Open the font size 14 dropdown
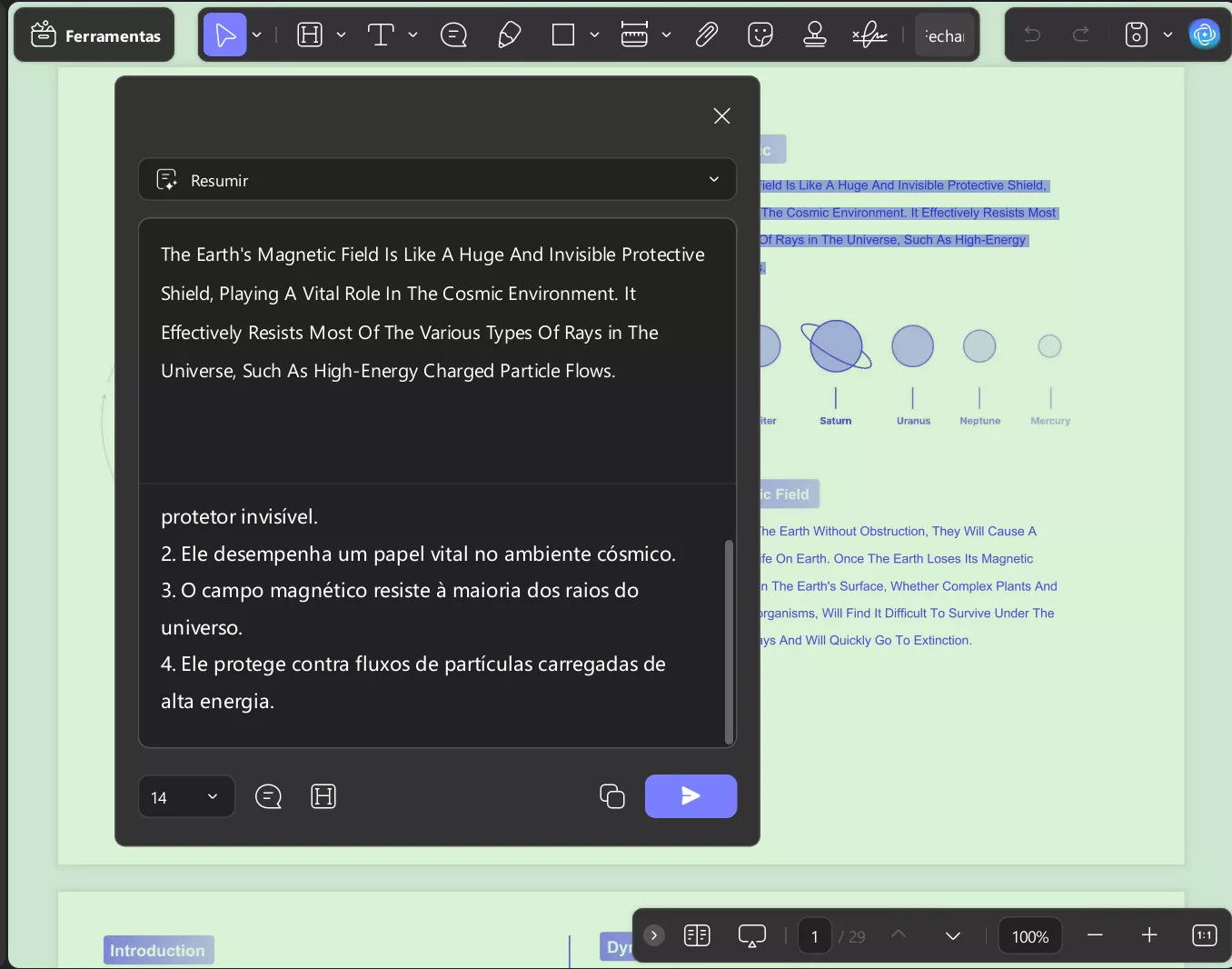 click(x=186, y=796)
